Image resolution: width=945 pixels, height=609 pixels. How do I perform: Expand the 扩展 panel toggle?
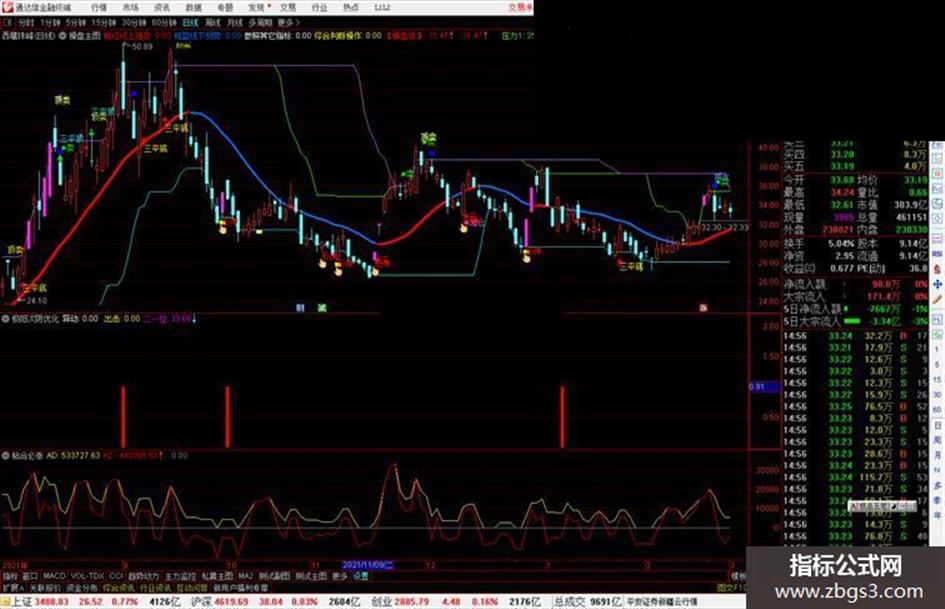13,587
